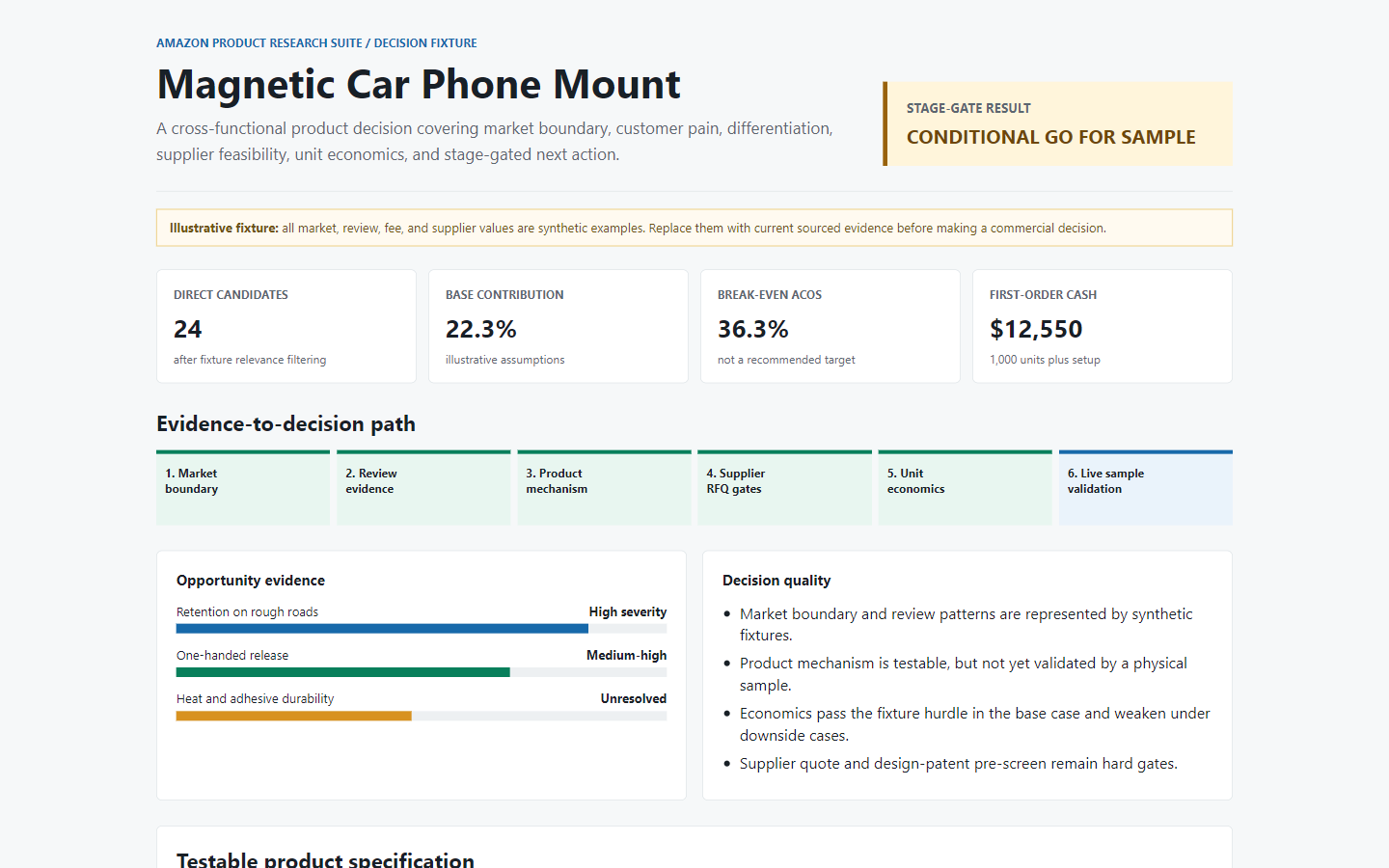
Task: Click the Unresolved status label
Action: [634, 698]
